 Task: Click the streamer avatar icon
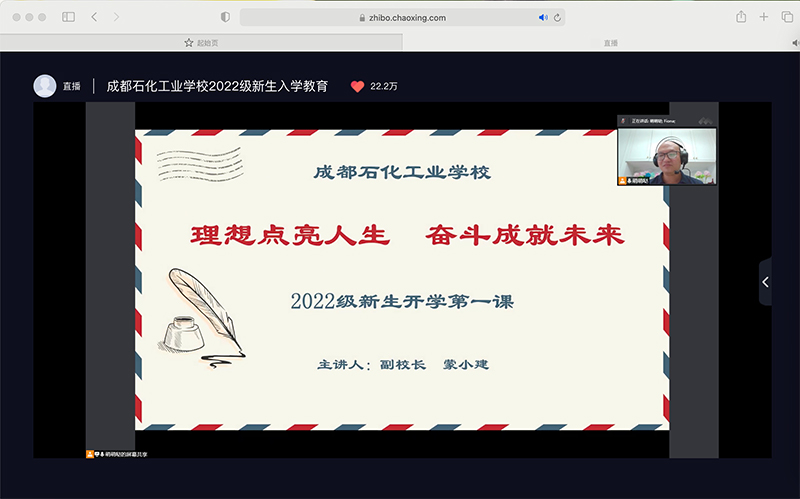point(45,86)
